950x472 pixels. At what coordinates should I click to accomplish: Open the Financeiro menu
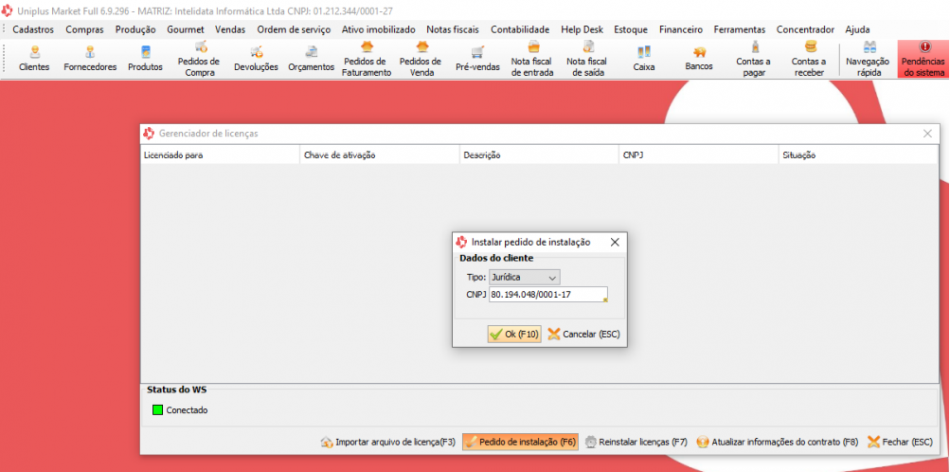[681, 29]
